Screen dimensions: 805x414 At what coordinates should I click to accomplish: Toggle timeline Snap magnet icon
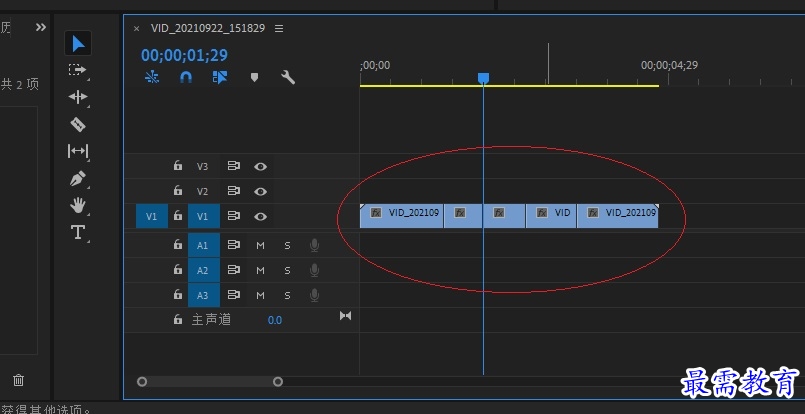(x=186, y=77)
